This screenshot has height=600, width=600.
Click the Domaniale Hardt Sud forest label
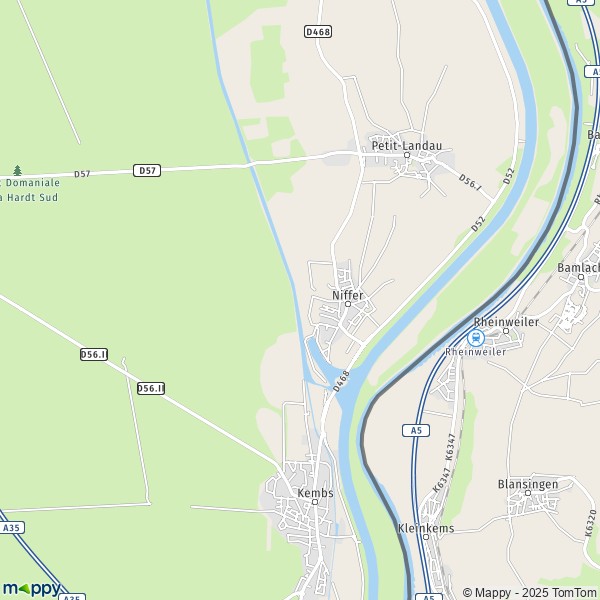coord(30,190)
